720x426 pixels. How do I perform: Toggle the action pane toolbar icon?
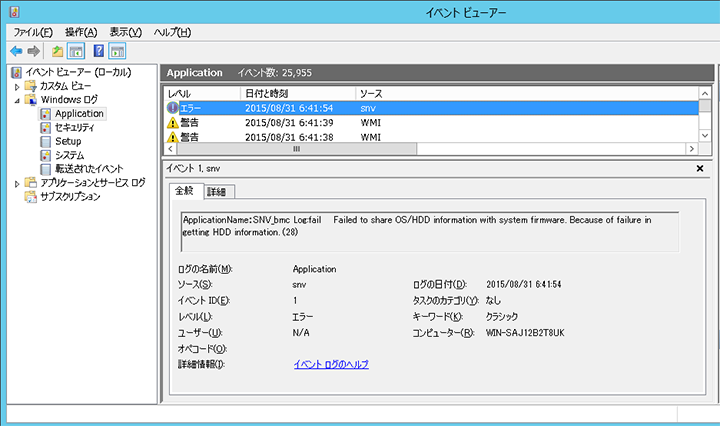tap(117, 51)
